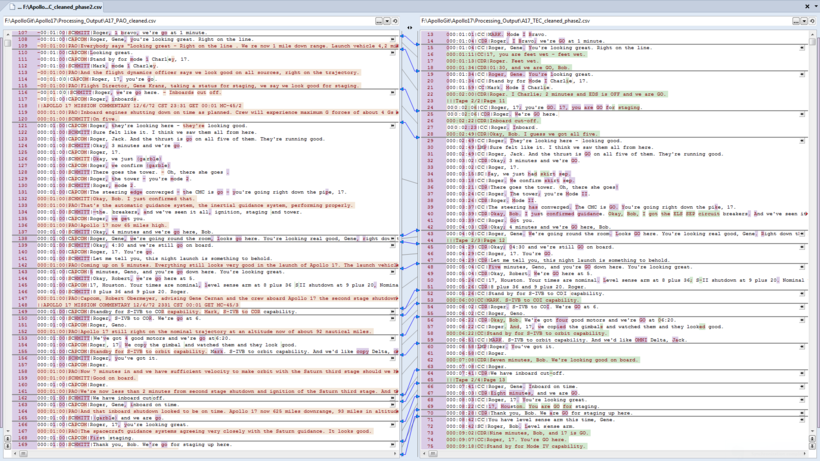Click the block marker icon on left line 169

click(x=393, y=444)
